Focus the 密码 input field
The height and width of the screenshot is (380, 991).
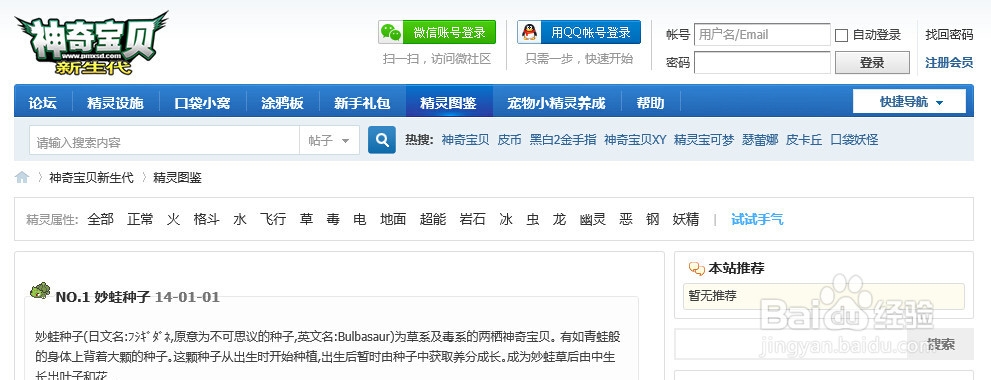(762, 63)
